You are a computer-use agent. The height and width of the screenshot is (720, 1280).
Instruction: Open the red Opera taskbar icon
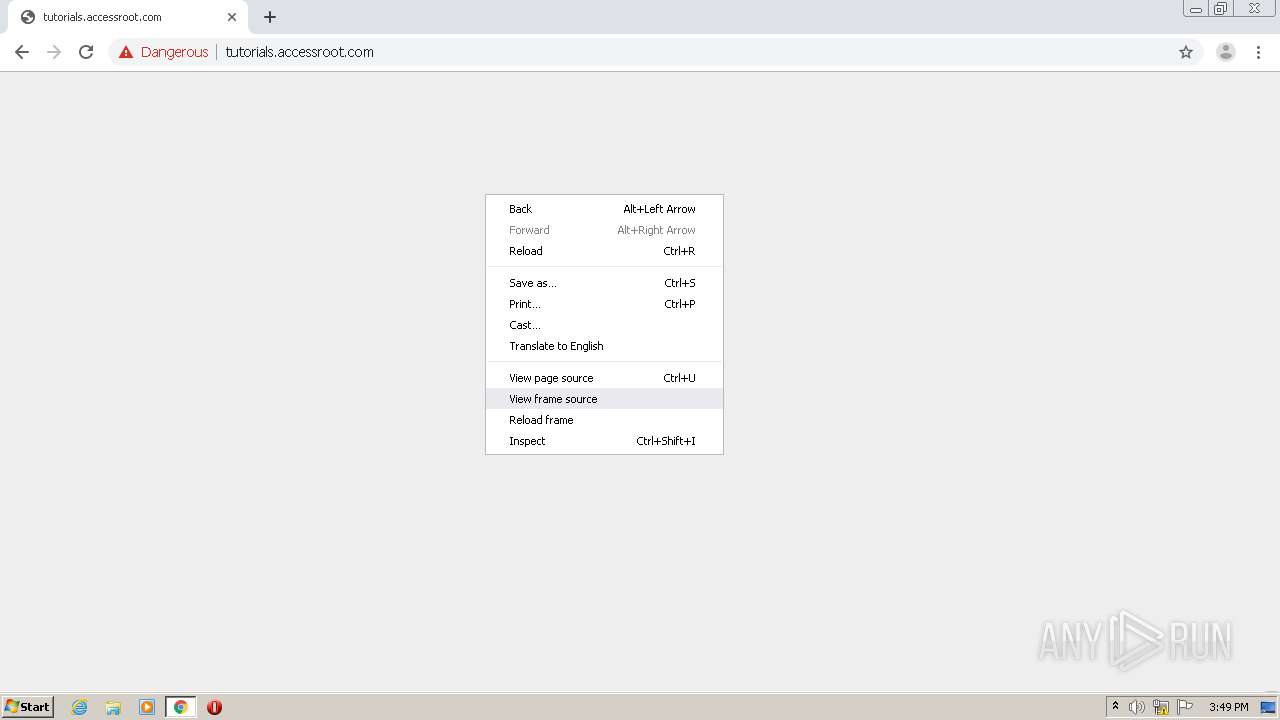pos(214,707)
